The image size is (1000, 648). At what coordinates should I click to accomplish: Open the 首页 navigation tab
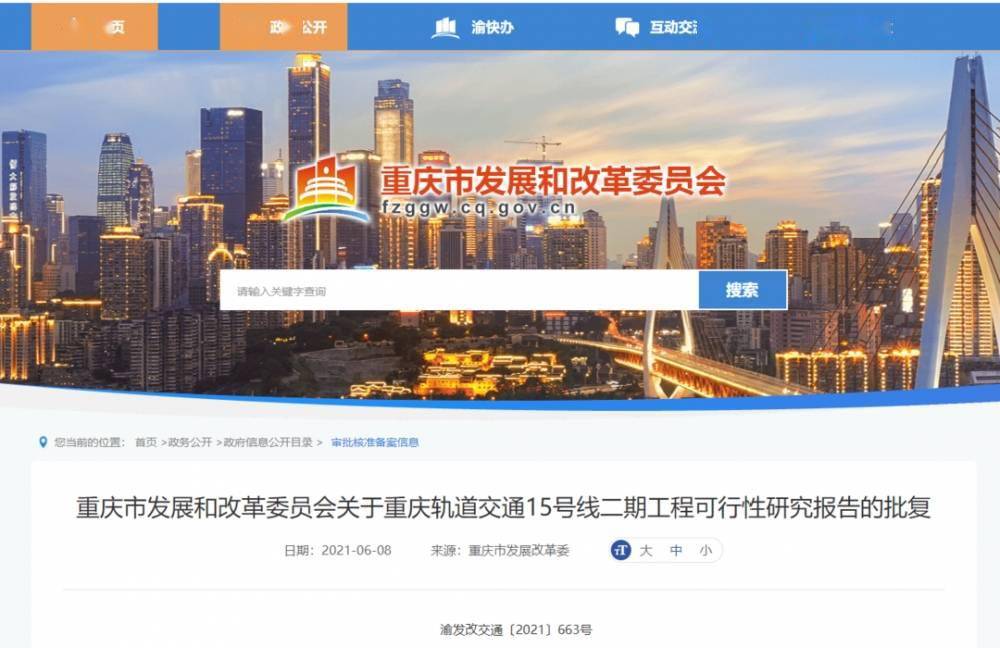94,27
